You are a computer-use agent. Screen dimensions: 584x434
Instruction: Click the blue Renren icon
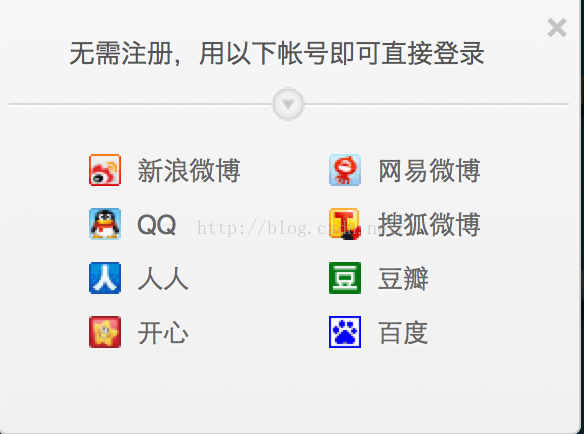[x=105, y=278]
